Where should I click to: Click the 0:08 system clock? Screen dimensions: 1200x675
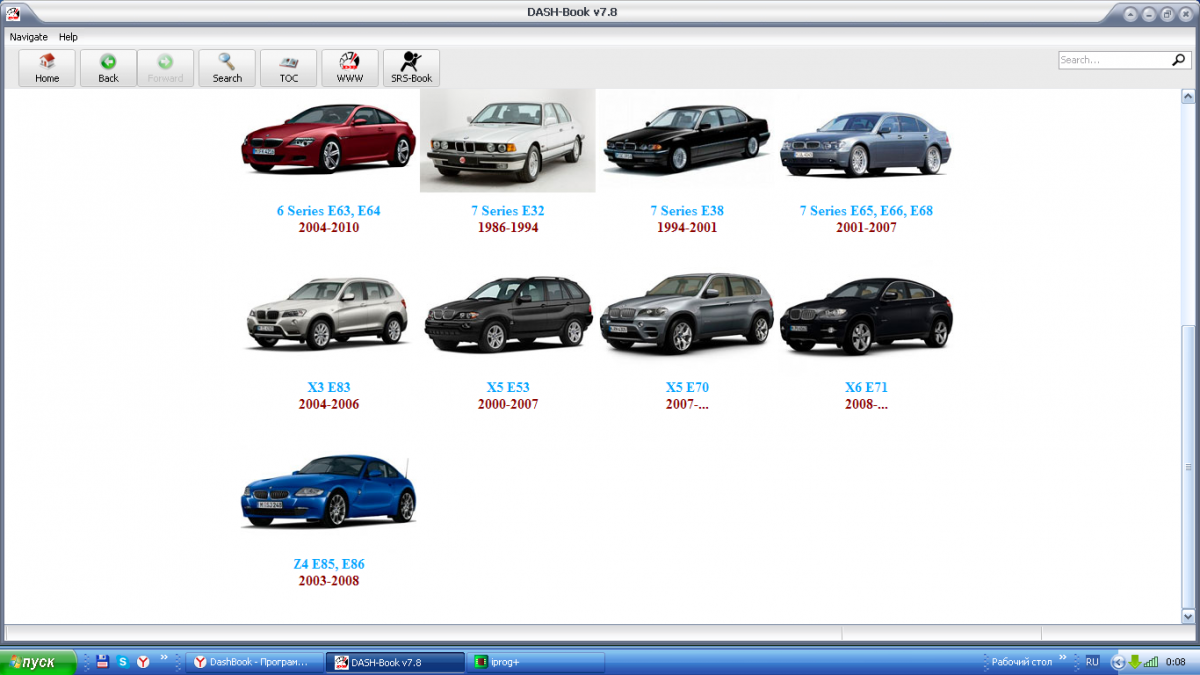tap(1175, 662)
